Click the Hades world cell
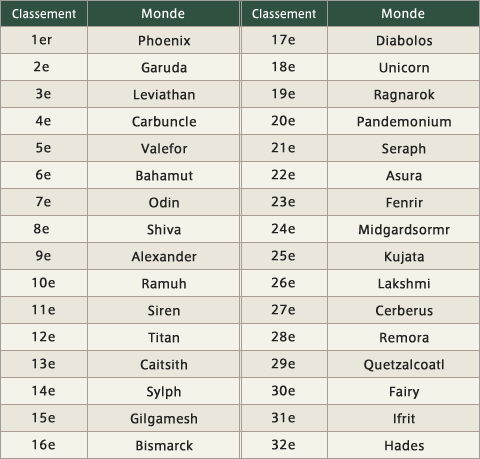 coord(404,445)
